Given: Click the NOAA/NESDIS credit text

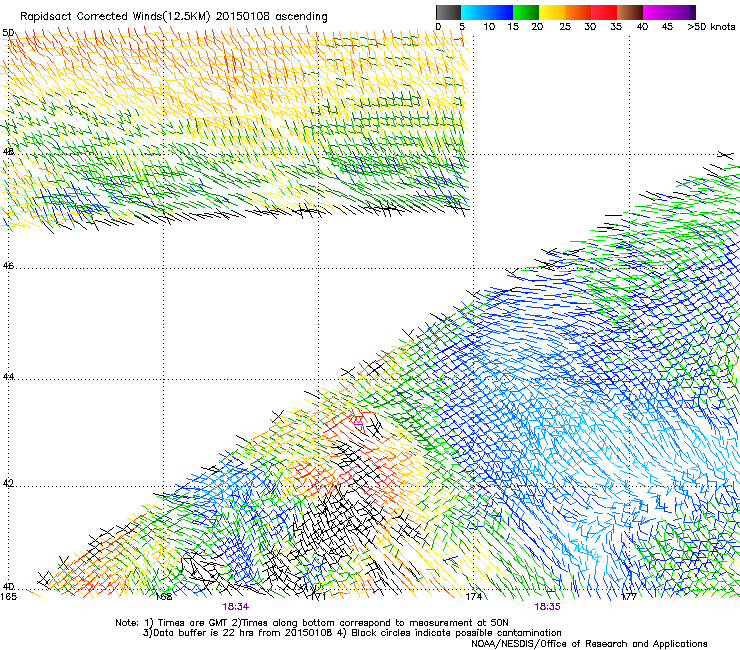Looking at the screenshot, I should point(589,644).
